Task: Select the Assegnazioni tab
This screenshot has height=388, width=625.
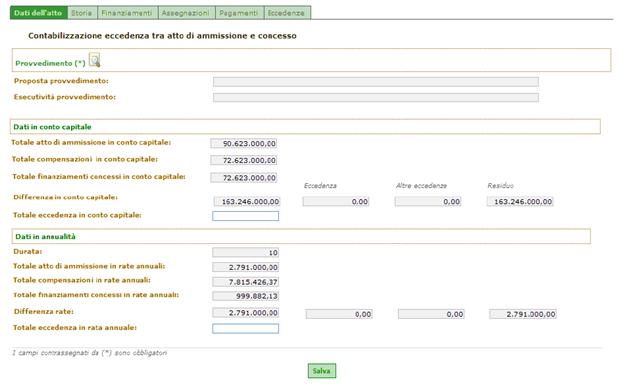Action: click(x=186, y=13)
